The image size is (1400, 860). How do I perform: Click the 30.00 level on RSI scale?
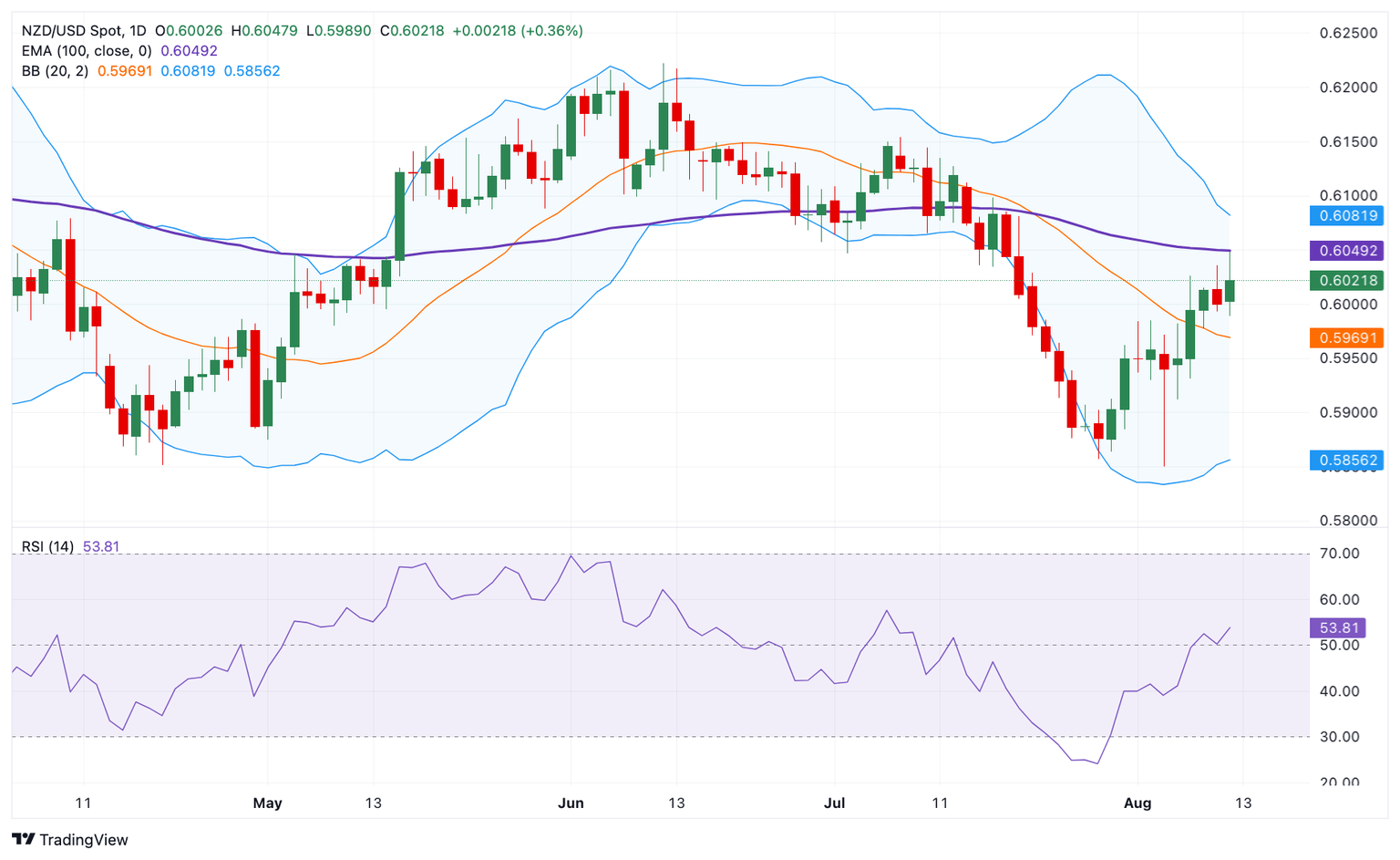click(1339, 737)
